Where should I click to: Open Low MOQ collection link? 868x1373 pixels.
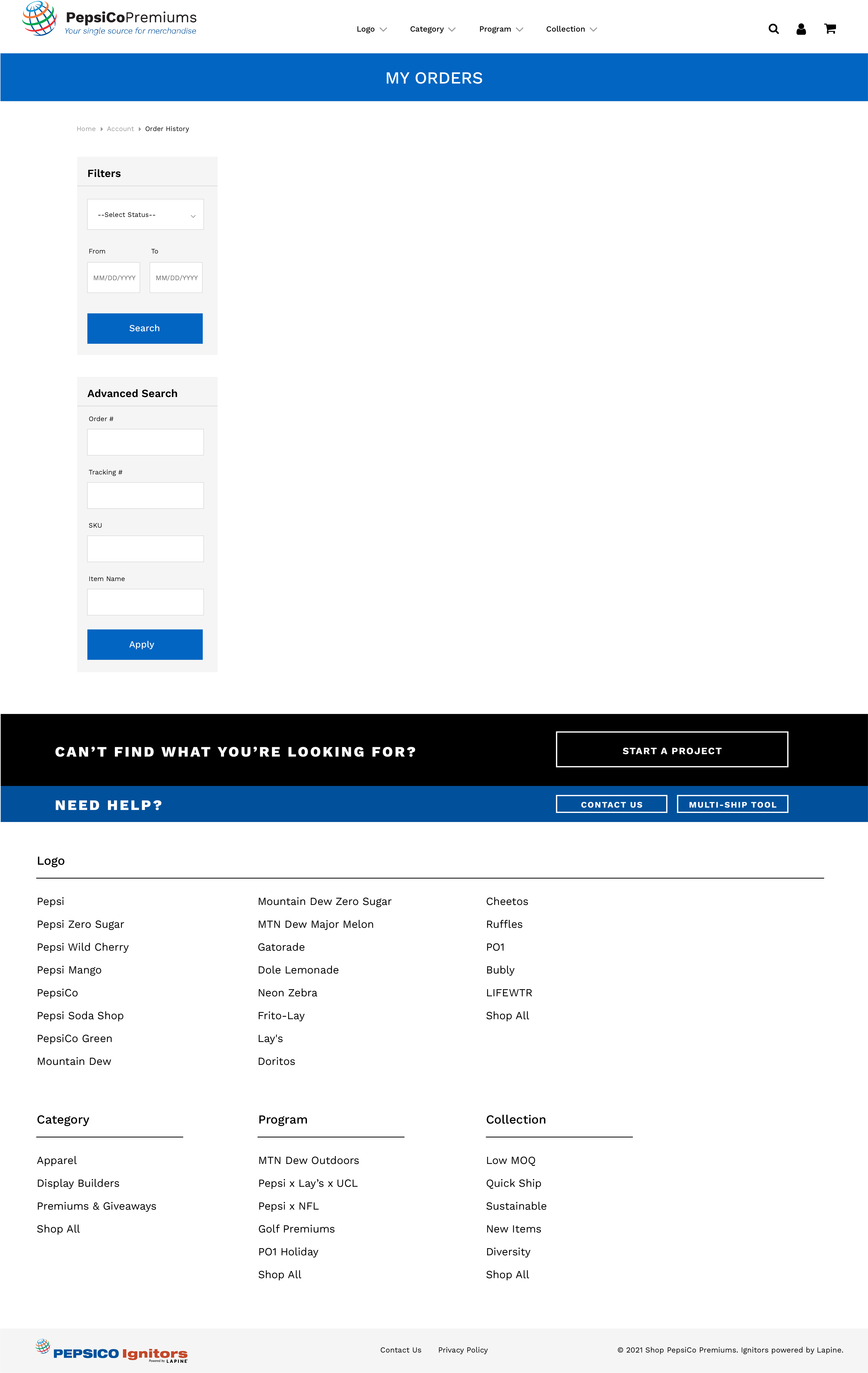511,1160
